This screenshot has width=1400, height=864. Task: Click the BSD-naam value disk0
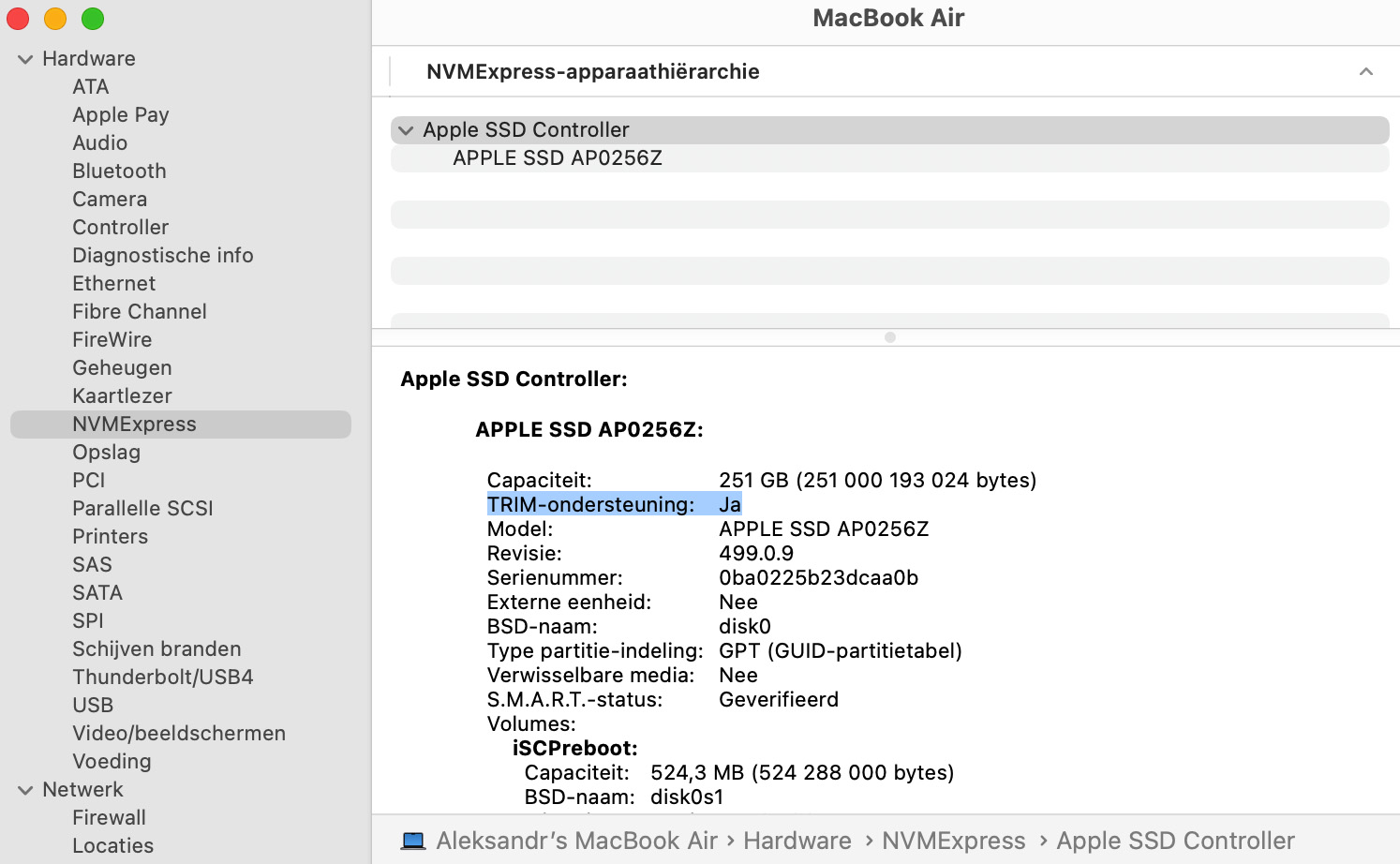(745, 626)
